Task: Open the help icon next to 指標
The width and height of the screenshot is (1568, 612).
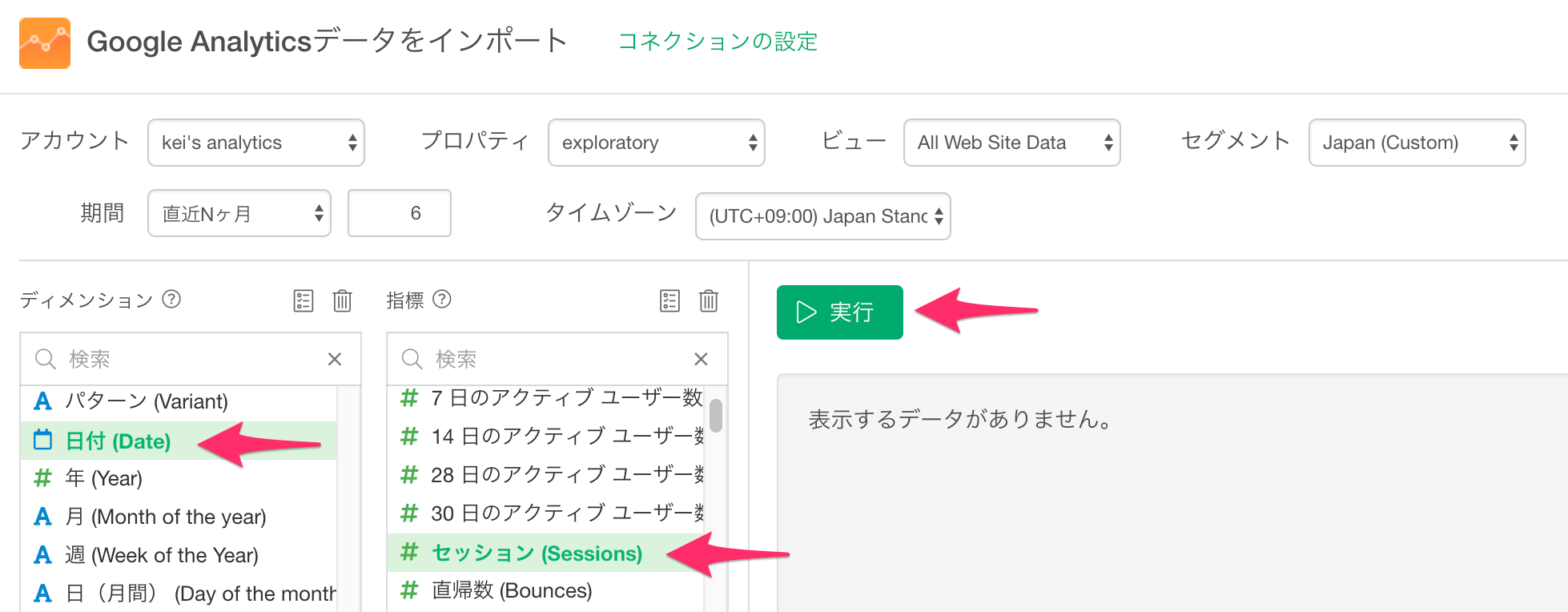Action: tap(442, 299)
